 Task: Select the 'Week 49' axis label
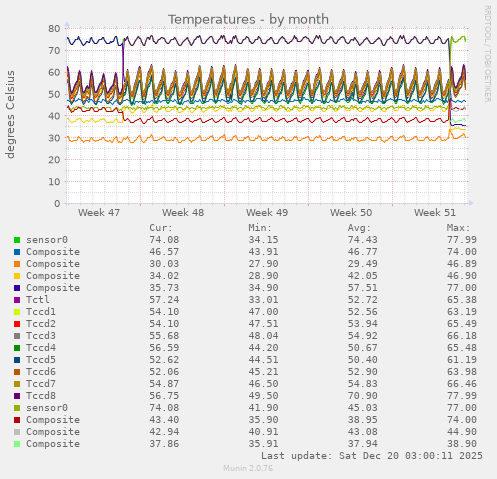coord(267,213)
